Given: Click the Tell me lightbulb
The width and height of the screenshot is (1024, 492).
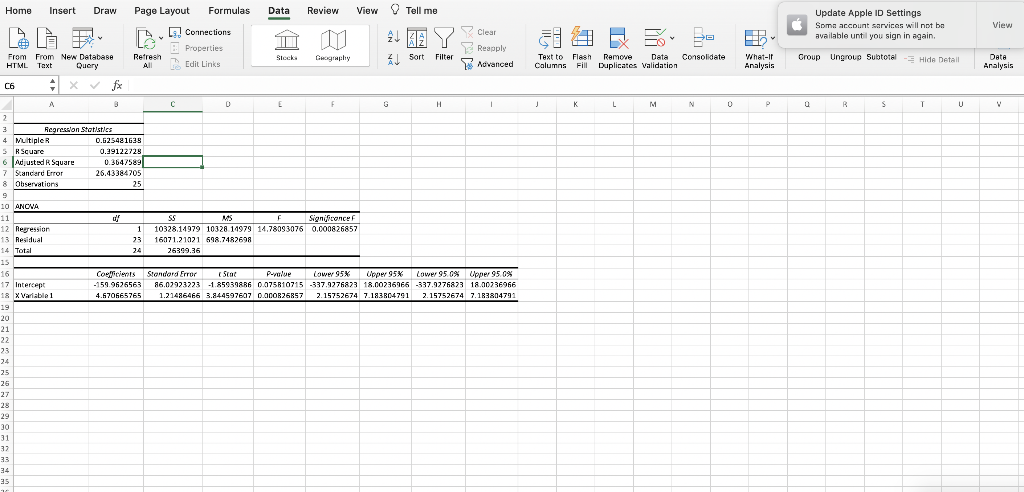Looking at the screenshot, I should 394,9.
